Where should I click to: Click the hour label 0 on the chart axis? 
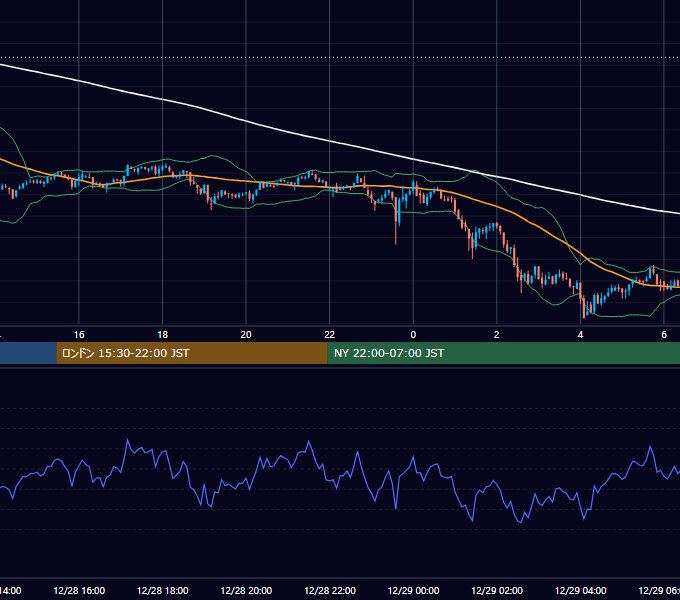point(413,335)
